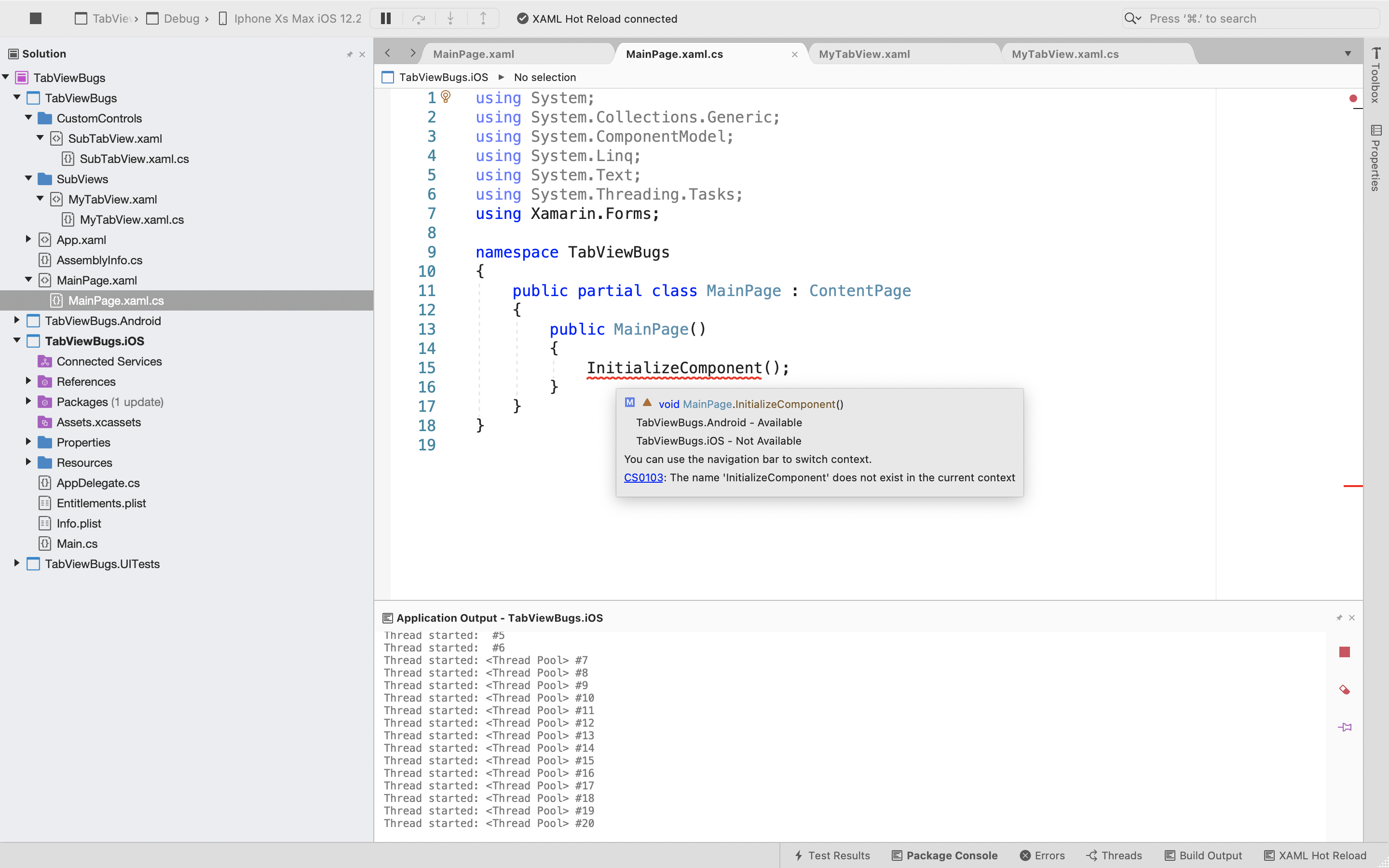Open the CS0103 error link

643,477
